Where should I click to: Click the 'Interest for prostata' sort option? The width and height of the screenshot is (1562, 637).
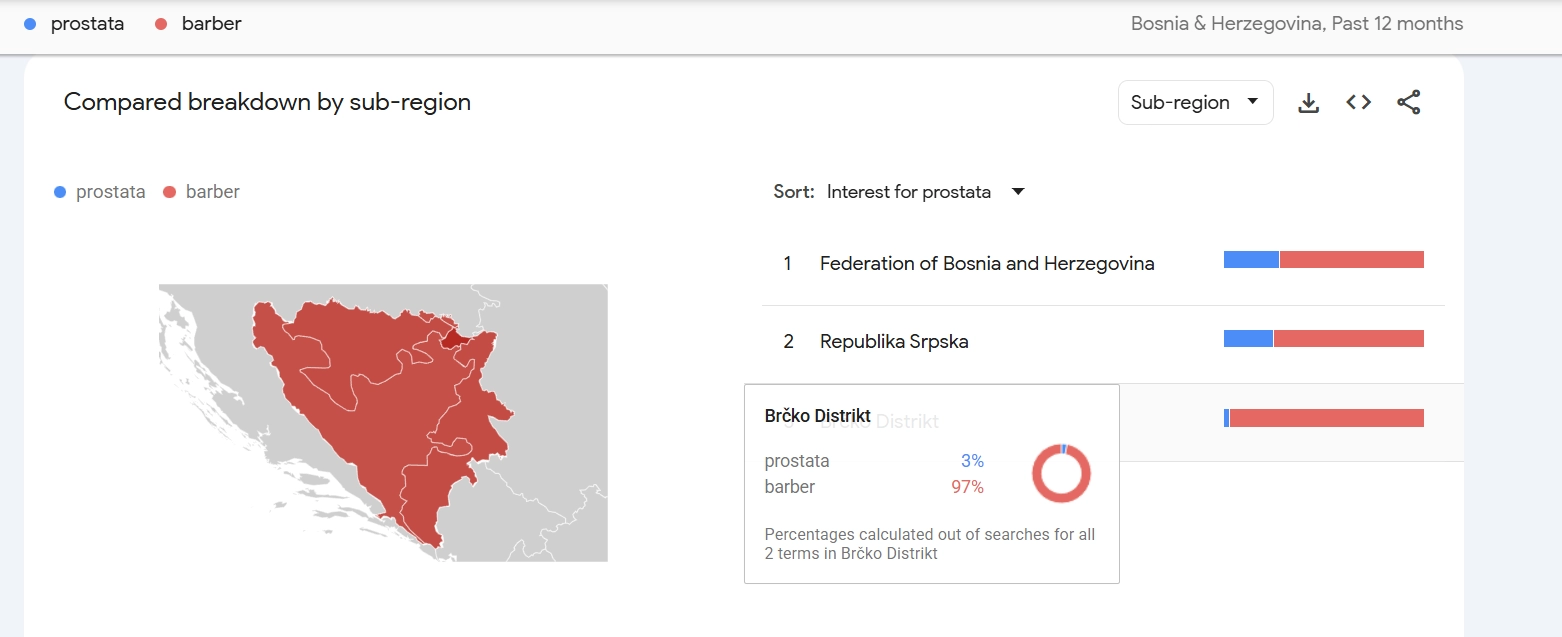click(x=908, y=192)
